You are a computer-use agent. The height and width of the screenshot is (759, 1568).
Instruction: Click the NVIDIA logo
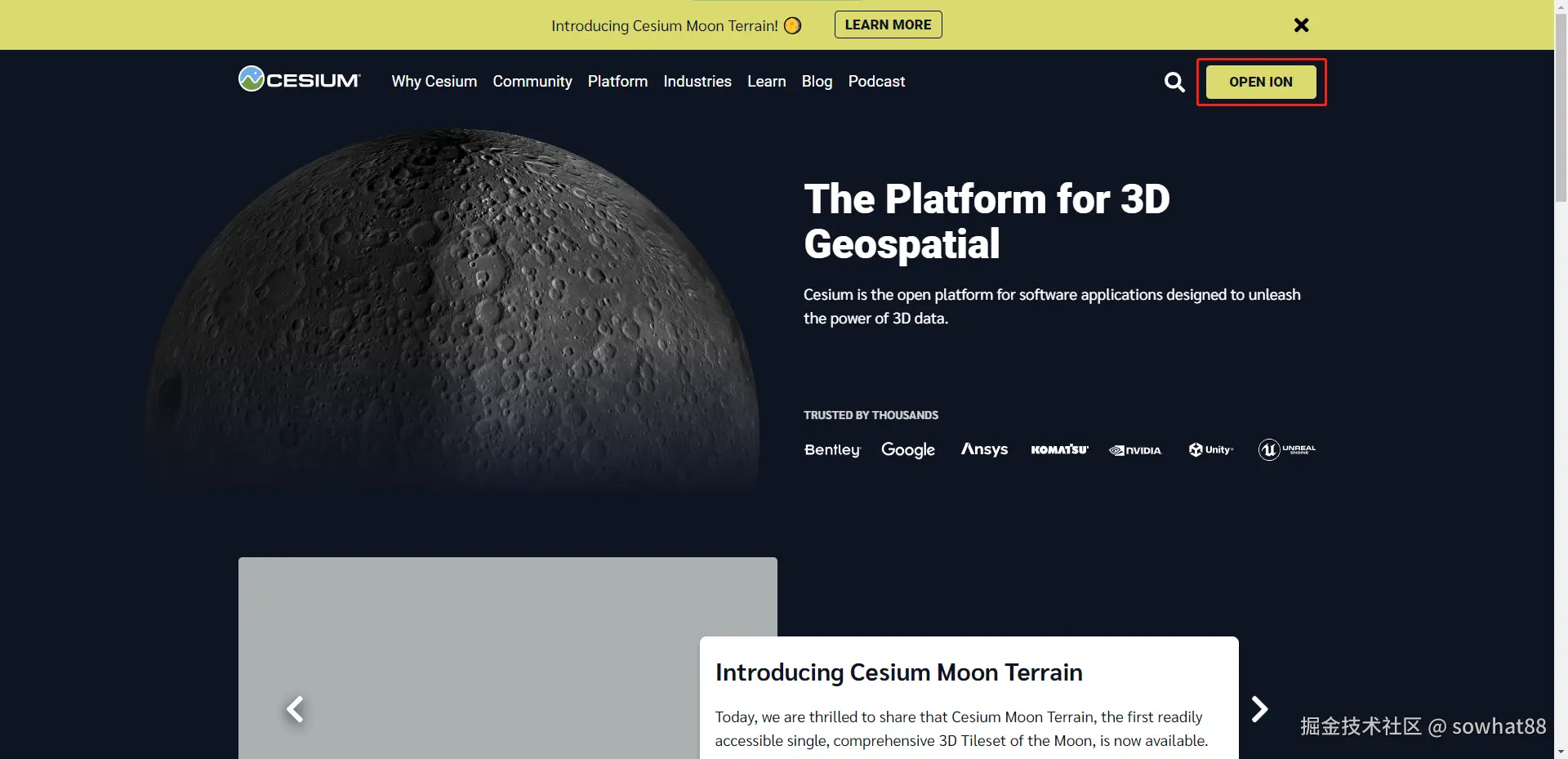1135,450
